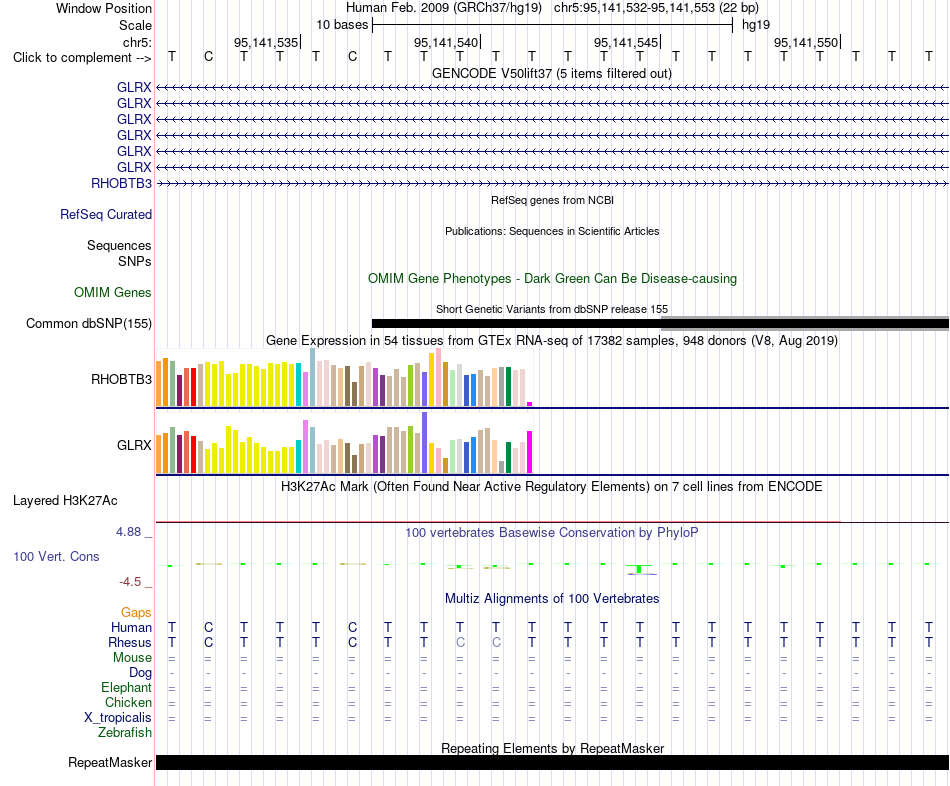
Task: Click the GLRX GTEx expression bar chart
Action: point(344,442)
